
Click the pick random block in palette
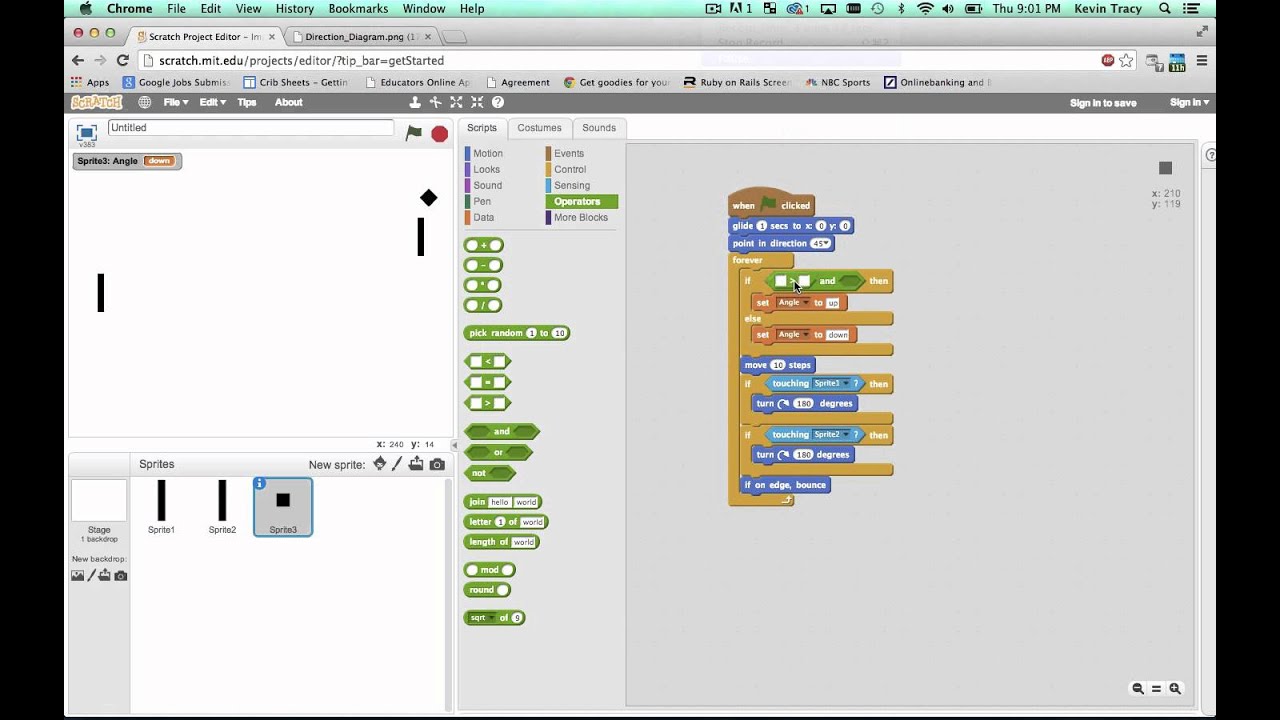517,333
